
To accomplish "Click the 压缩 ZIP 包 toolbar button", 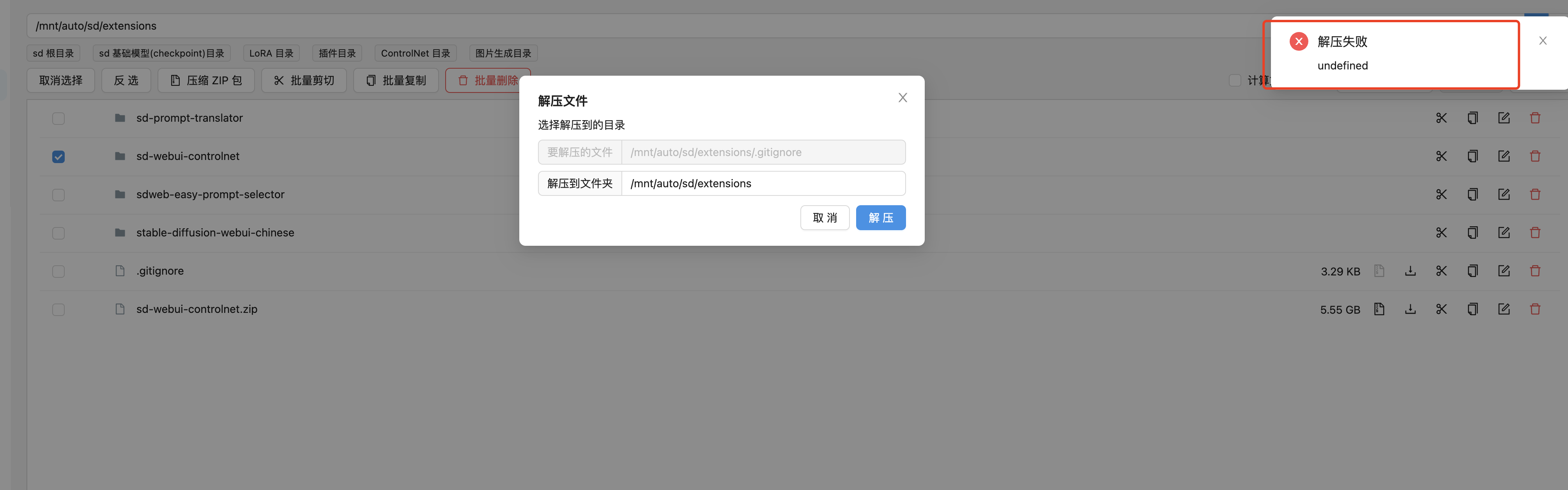I will click(x=206, y=80).
